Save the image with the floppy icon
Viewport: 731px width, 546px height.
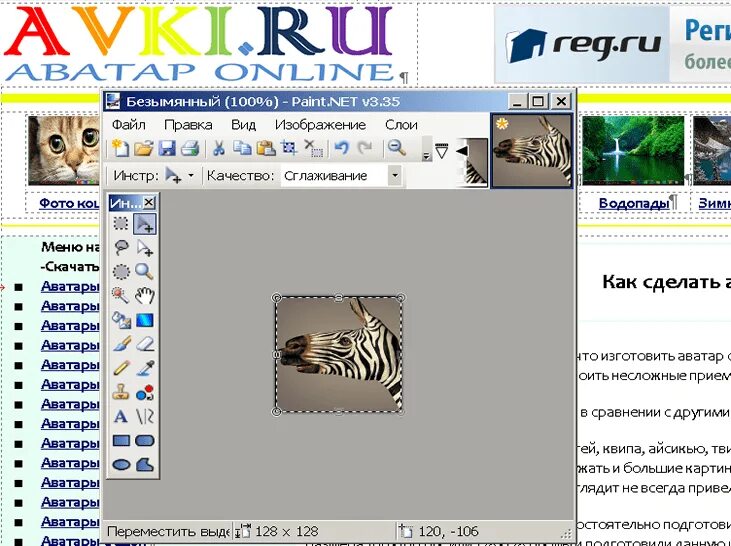[x=166, y=149]
